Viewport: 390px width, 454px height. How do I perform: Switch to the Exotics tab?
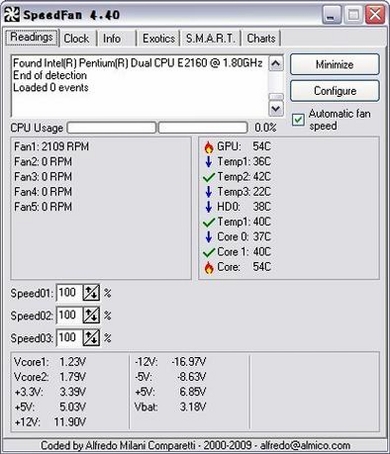point(159,39)
